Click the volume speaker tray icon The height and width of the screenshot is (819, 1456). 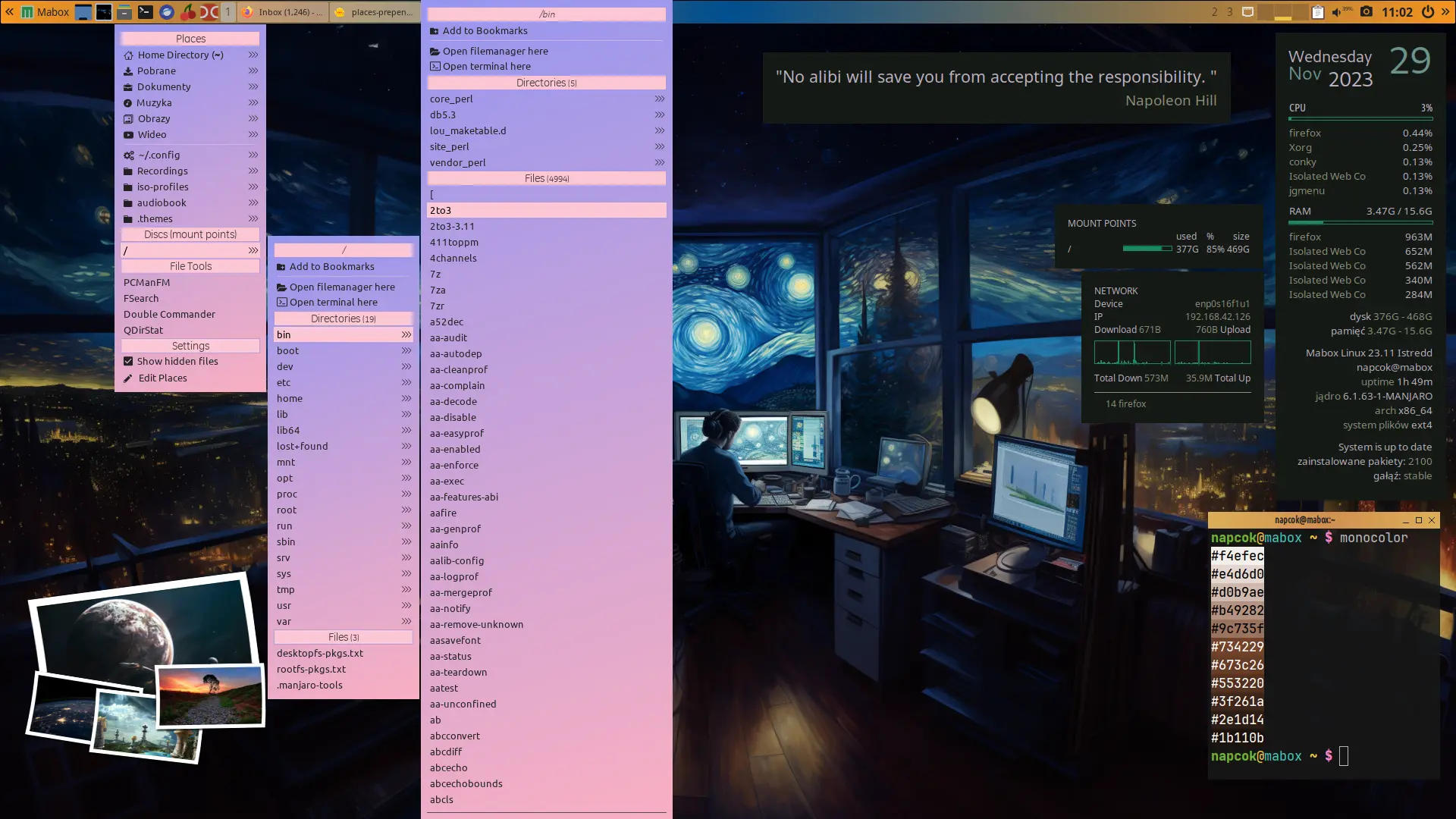pyautogui.click(x=1336, y=11)
